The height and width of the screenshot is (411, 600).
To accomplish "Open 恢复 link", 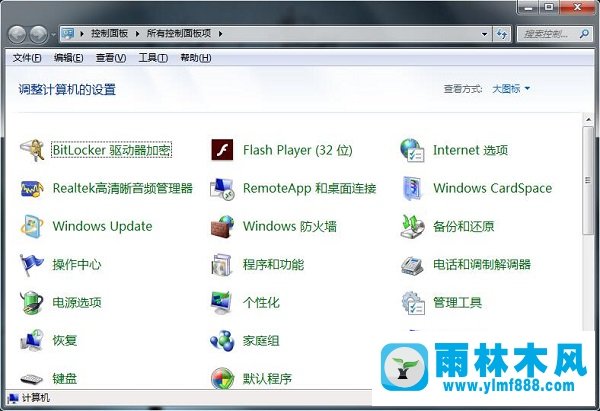I will [65, 340].
